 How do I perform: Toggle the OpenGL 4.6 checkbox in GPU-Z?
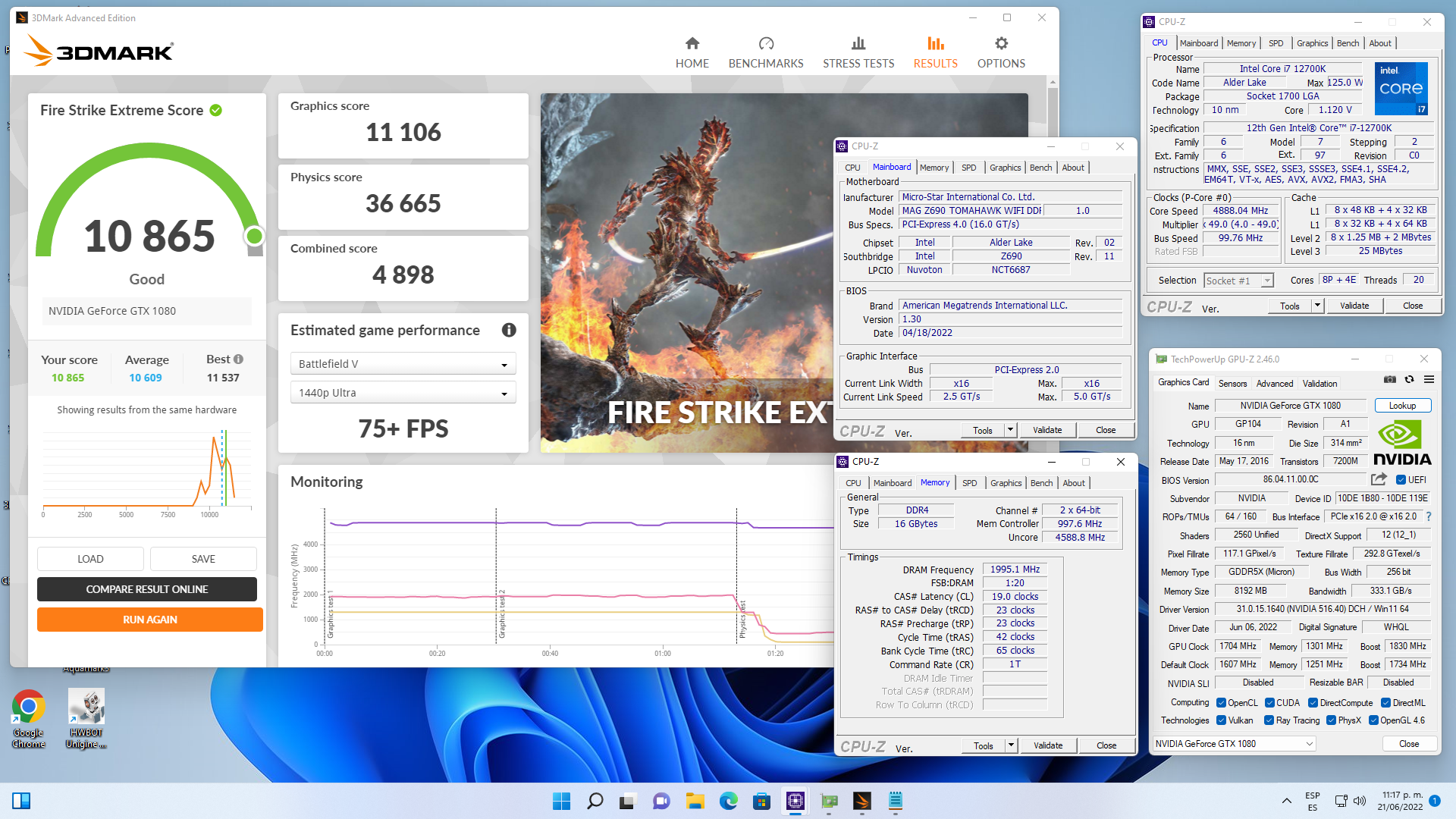coord(1373,720)
